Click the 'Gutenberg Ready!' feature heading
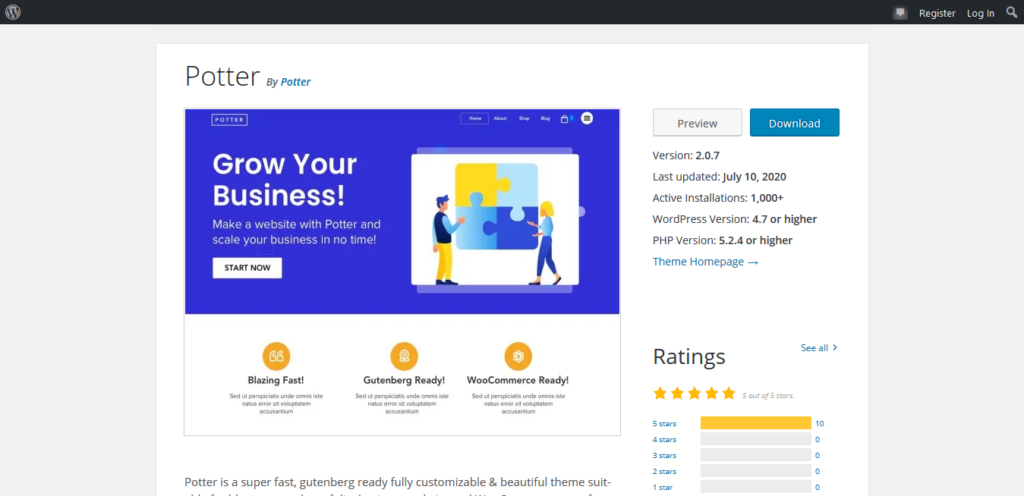Viewport: 1024px width, 496px height. [404, 380]
